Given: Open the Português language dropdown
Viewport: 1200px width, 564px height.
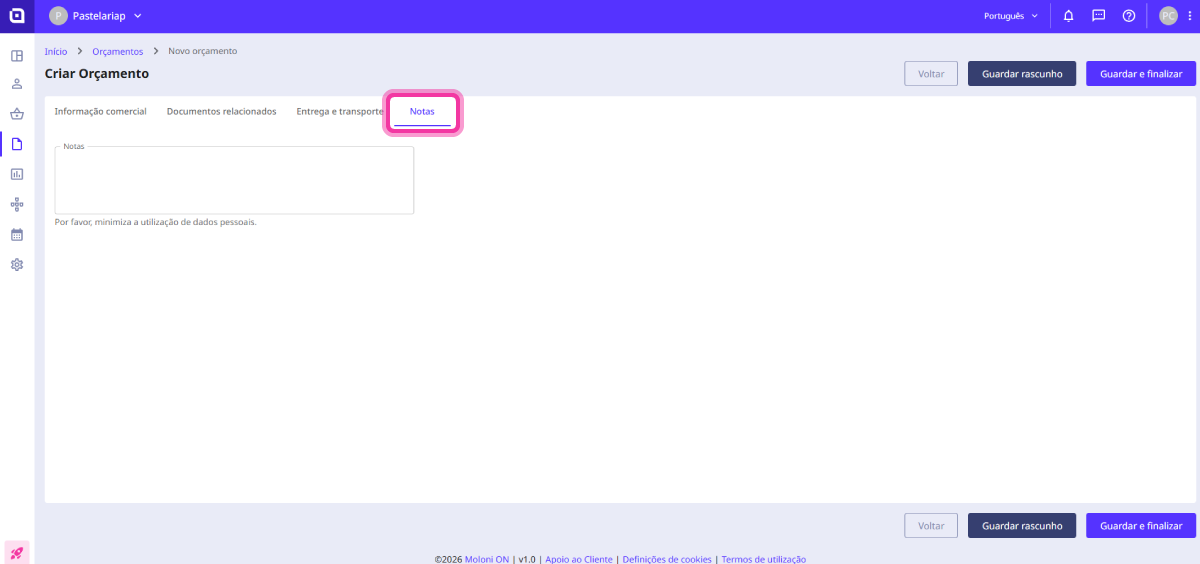Looking at the screenshot, I should coord(1010,16).
